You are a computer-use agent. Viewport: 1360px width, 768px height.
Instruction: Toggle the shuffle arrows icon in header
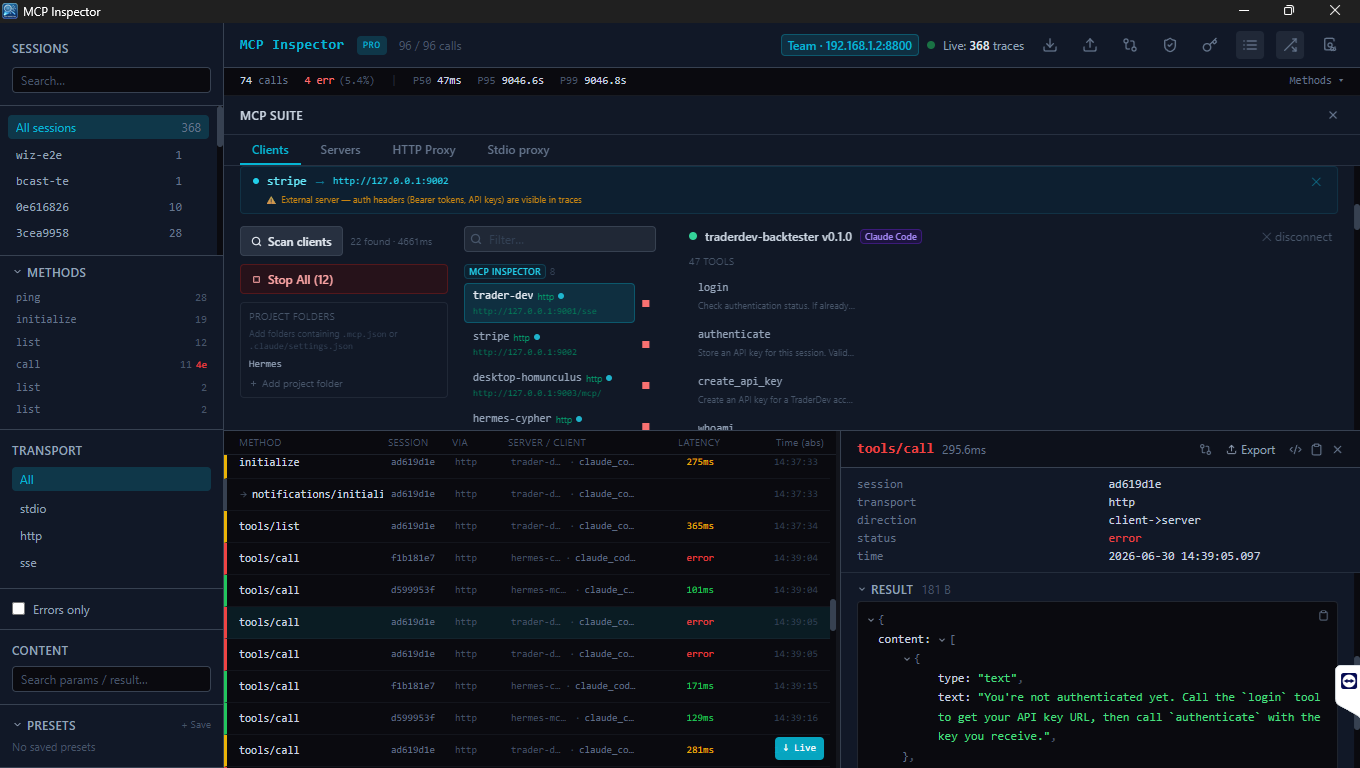pos(1290,45)
